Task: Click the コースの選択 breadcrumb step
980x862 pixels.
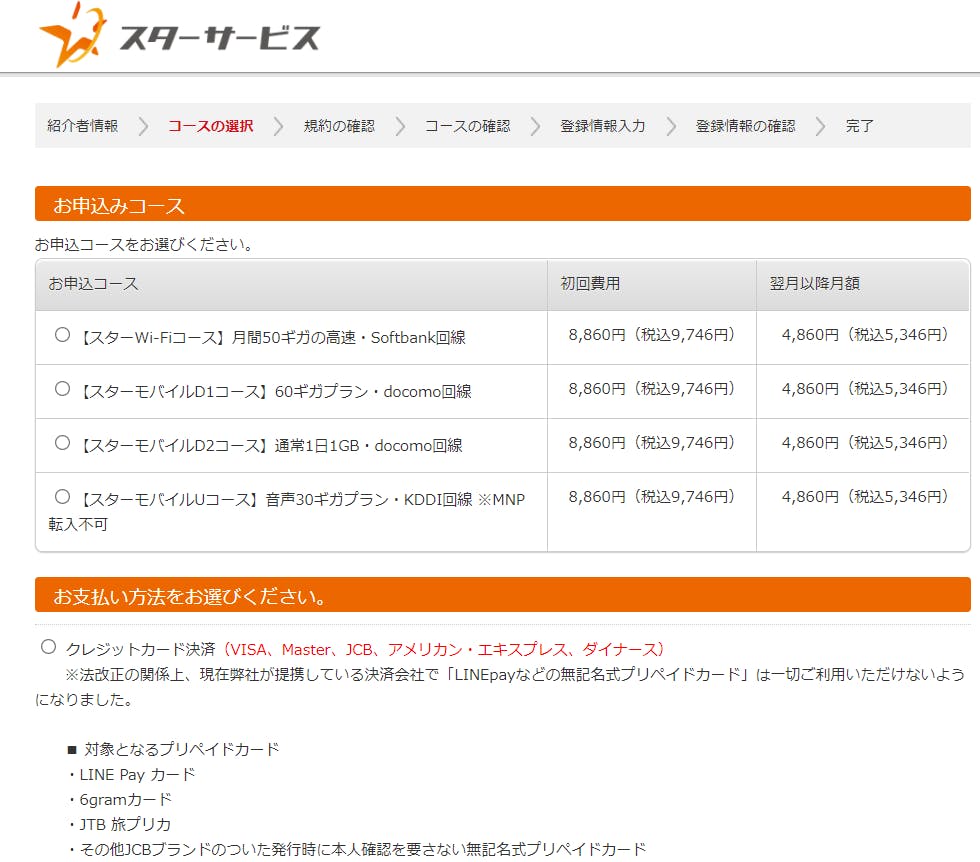Action: pos(210,126)
